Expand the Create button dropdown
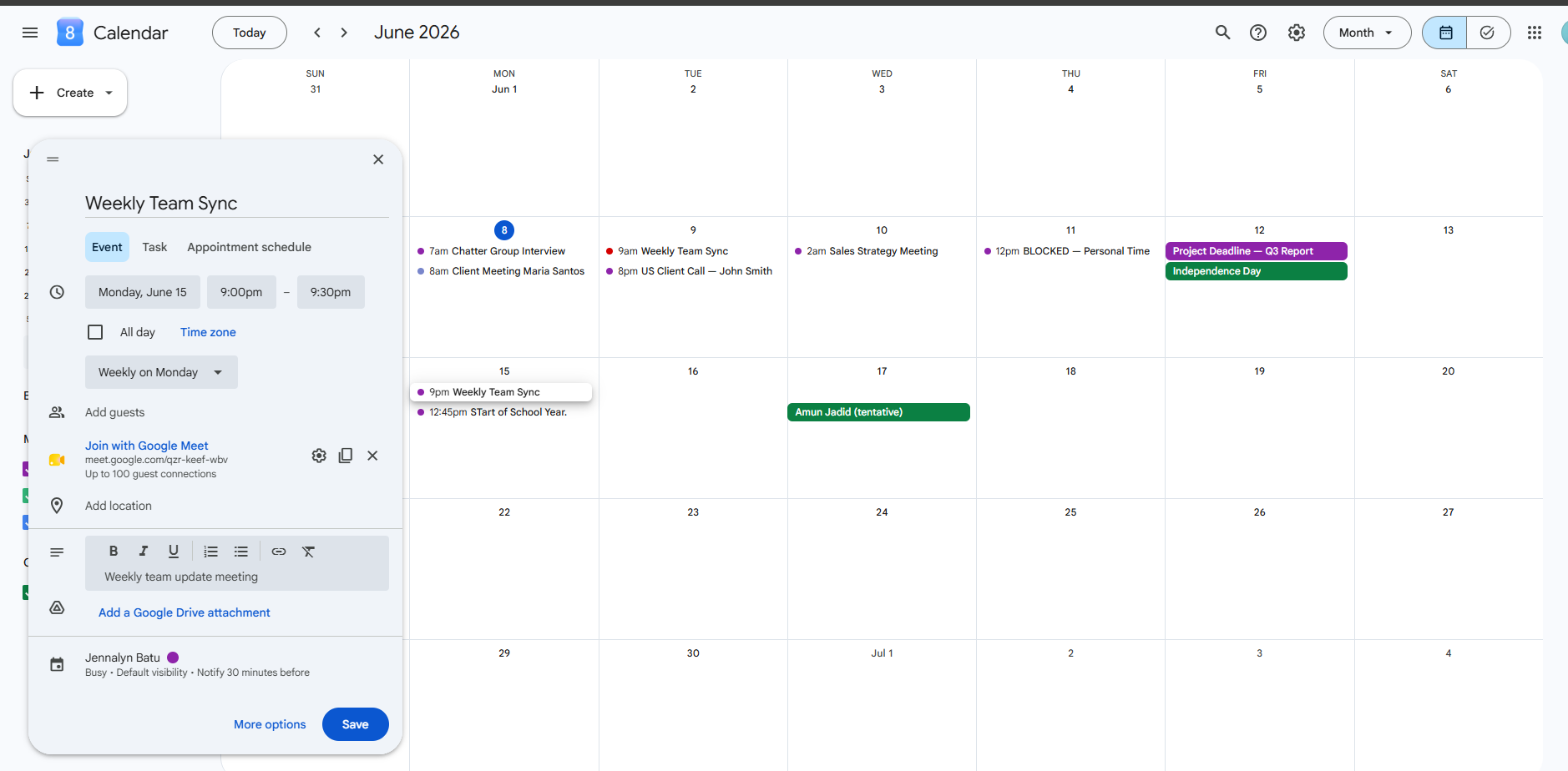Viewport: 1568px width, 771px height. click(x=109, y=93)
